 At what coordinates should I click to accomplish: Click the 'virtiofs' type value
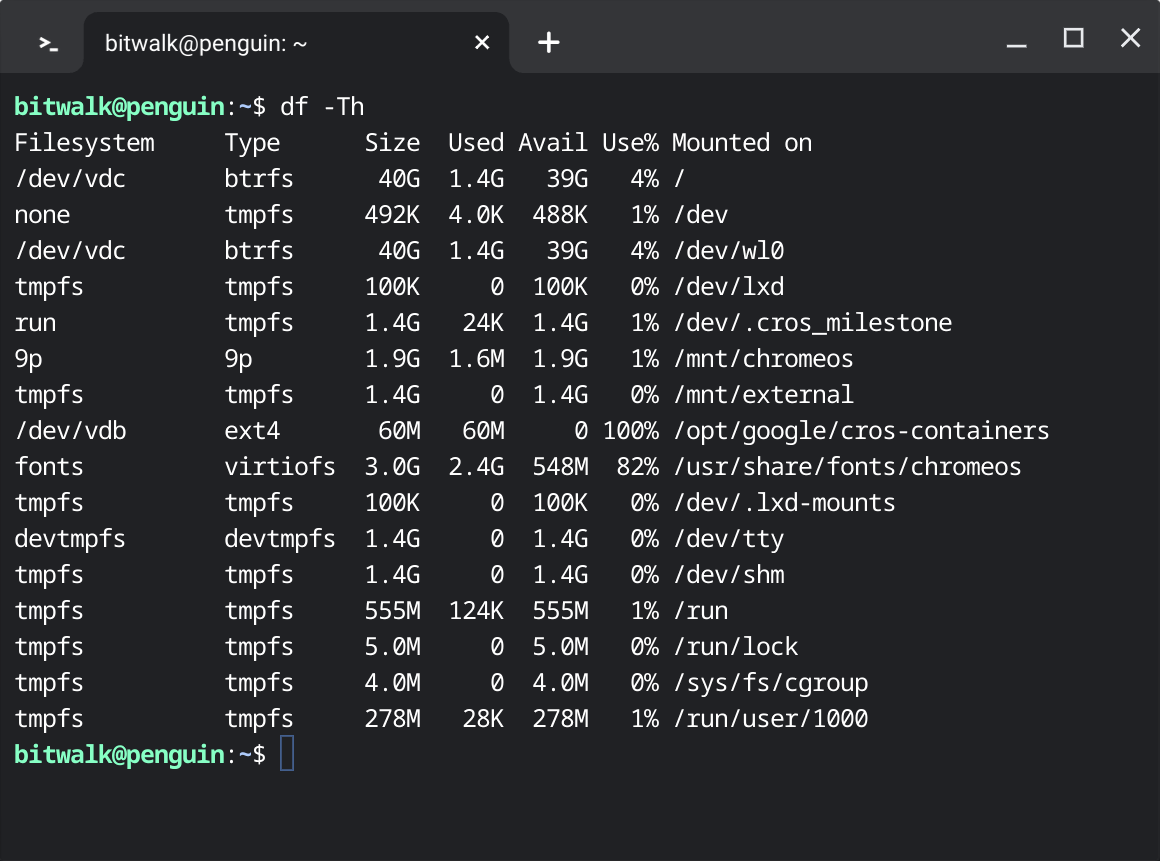280,467
